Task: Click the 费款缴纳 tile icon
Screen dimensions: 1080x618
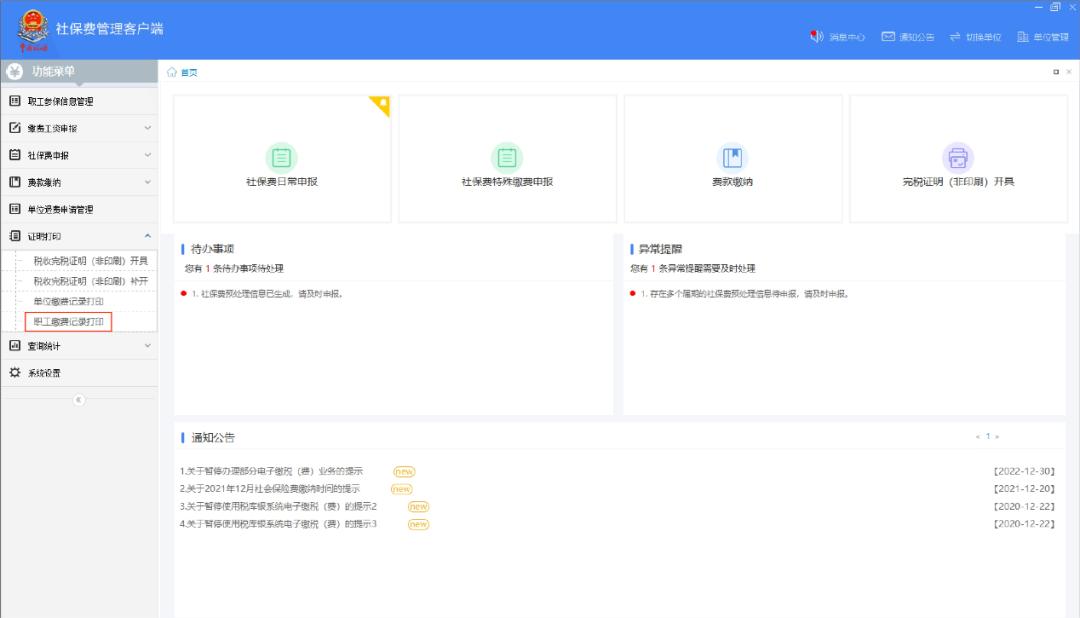Action: click(733, 158)
